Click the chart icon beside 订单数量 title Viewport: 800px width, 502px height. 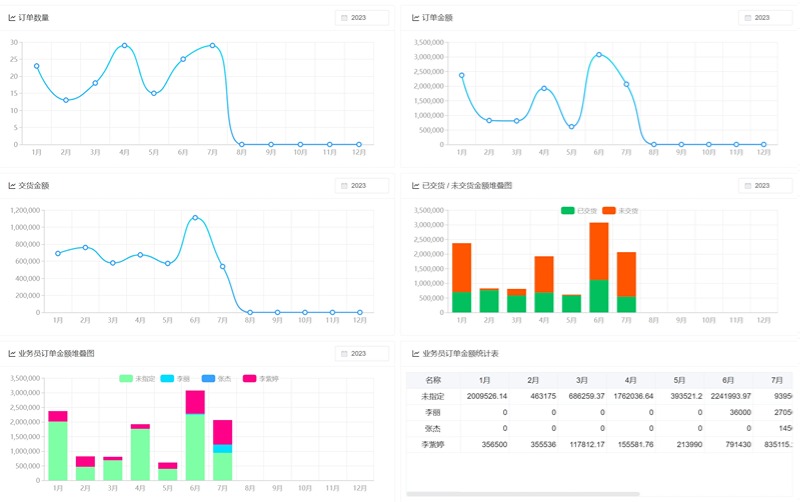click(12, 18)
